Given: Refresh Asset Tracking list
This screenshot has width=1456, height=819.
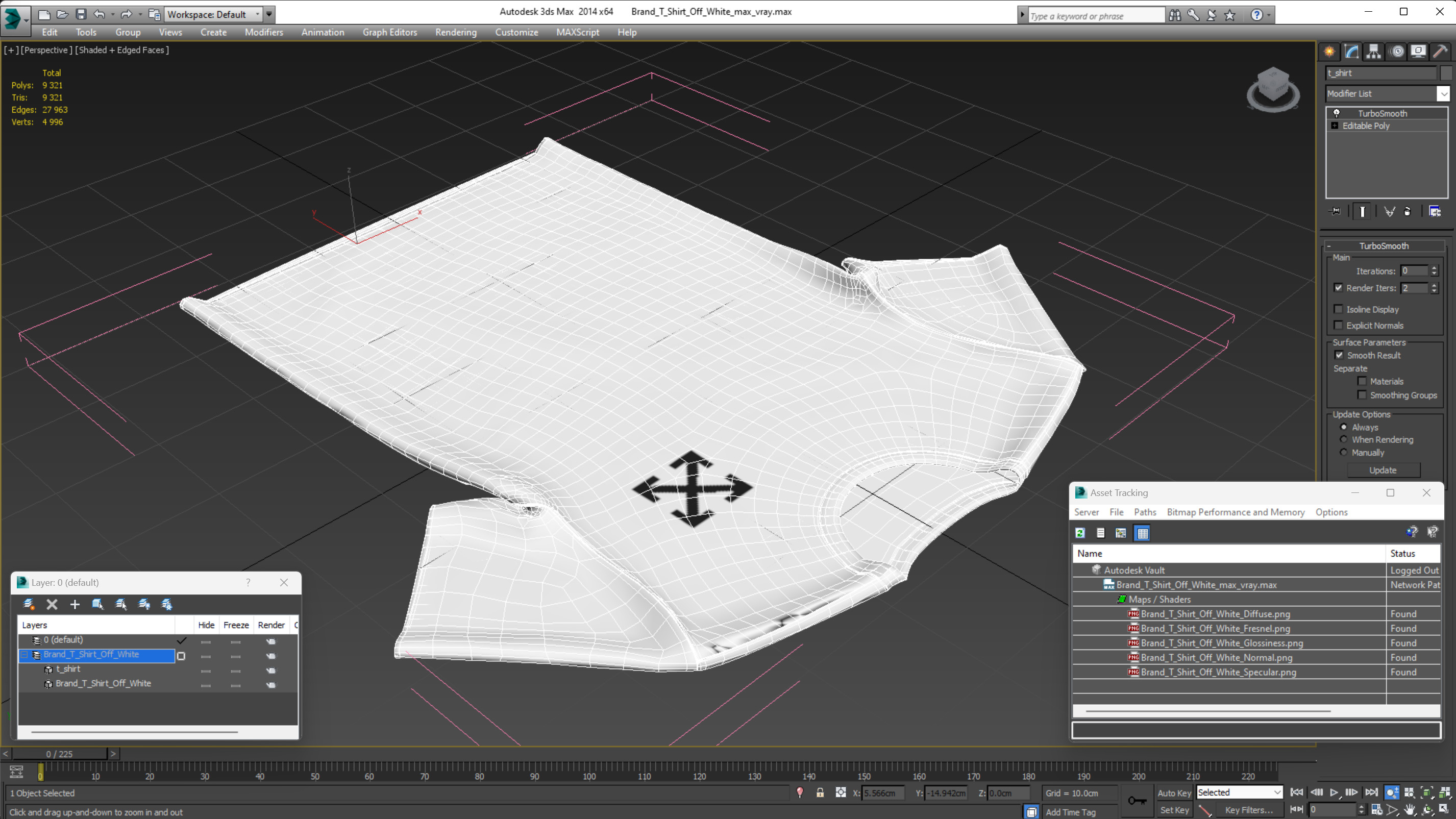Looking at the screenshot, I should tap(1080, 533).
